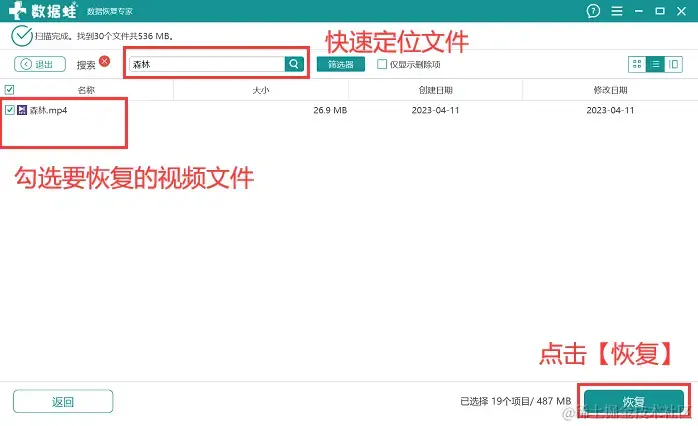
Task: Sort by the 名称 column header
Action: pyautogui.click(x=86, y=90)
